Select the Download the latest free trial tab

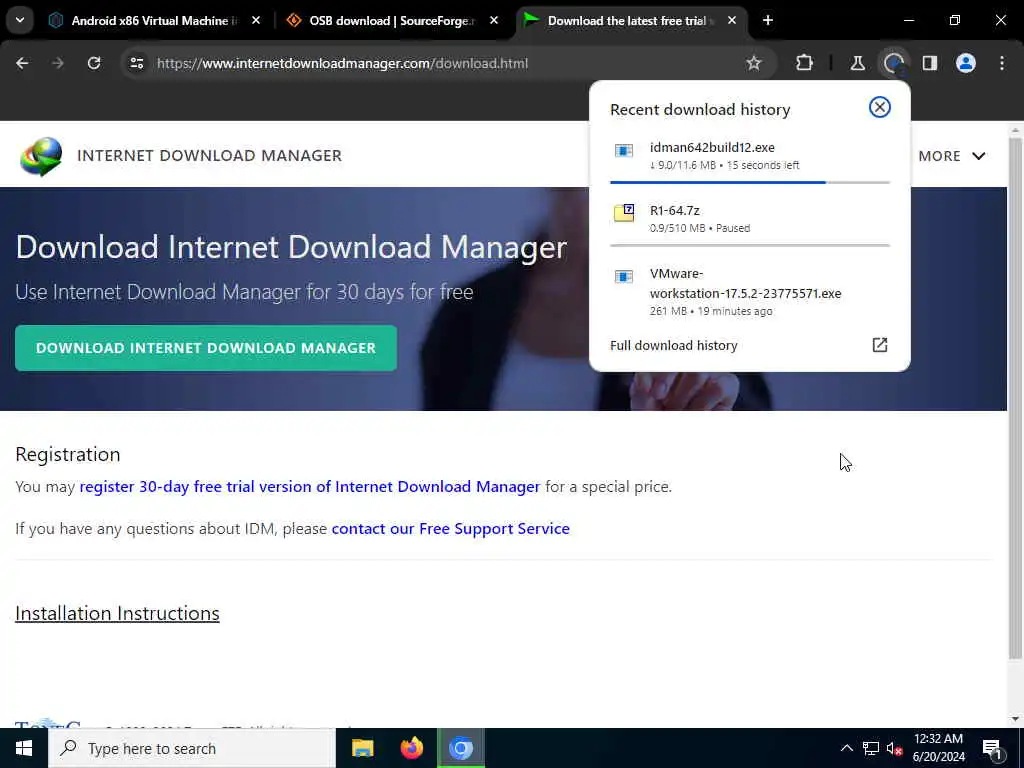point(630,21)
